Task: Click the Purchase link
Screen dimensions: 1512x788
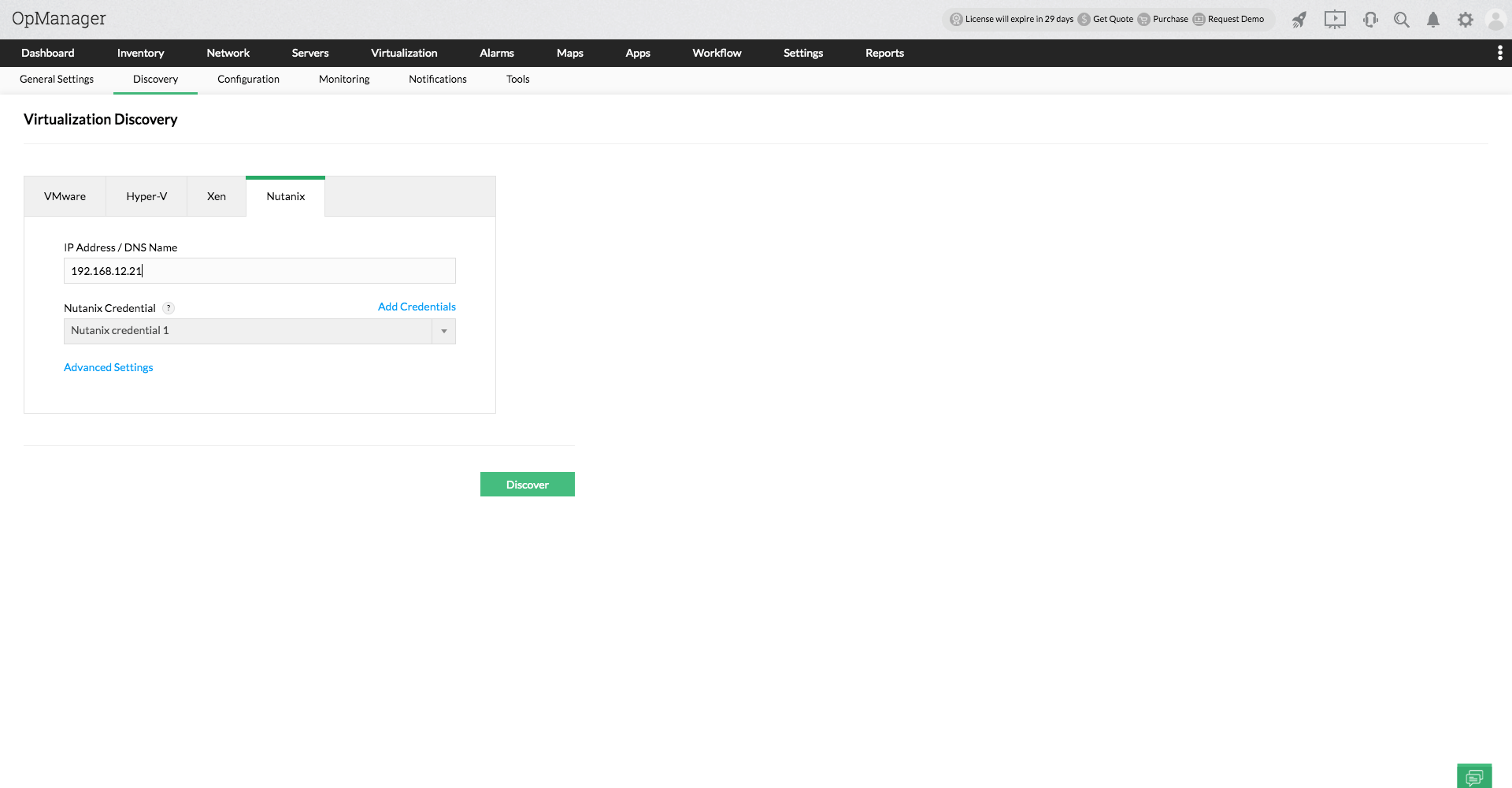Action: pyautogui.click(x=1163, y=19)
